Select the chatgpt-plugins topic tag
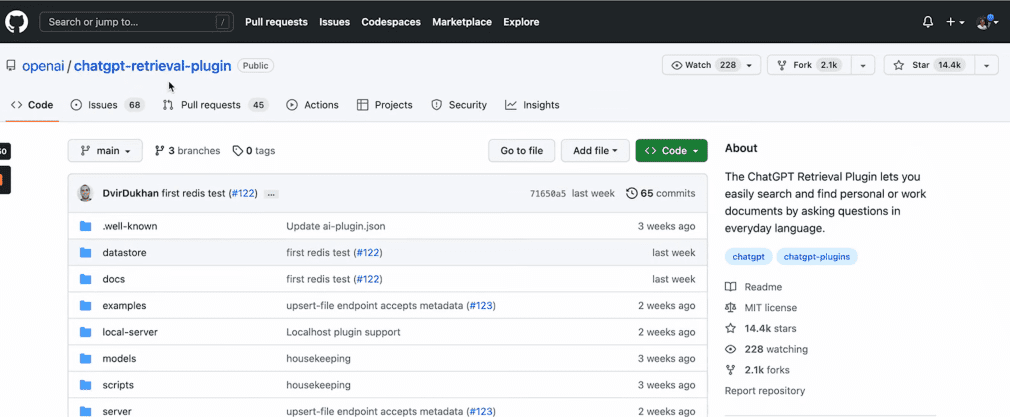 coord(817,257)
